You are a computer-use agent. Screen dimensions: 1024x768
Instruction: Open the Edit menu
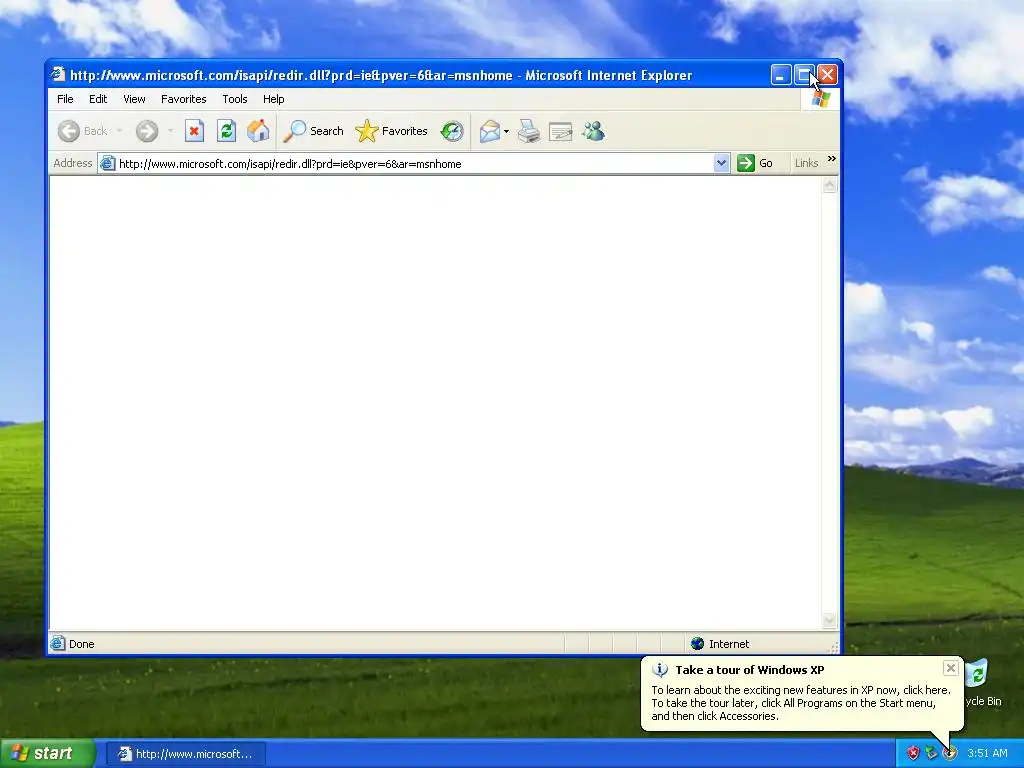tap(98, 99)
